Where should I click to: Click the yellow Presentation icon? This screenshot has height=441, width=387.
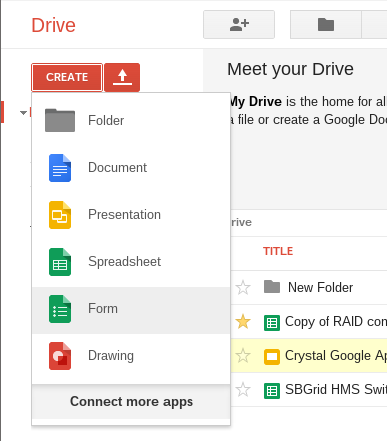click(x=60, y=215)
